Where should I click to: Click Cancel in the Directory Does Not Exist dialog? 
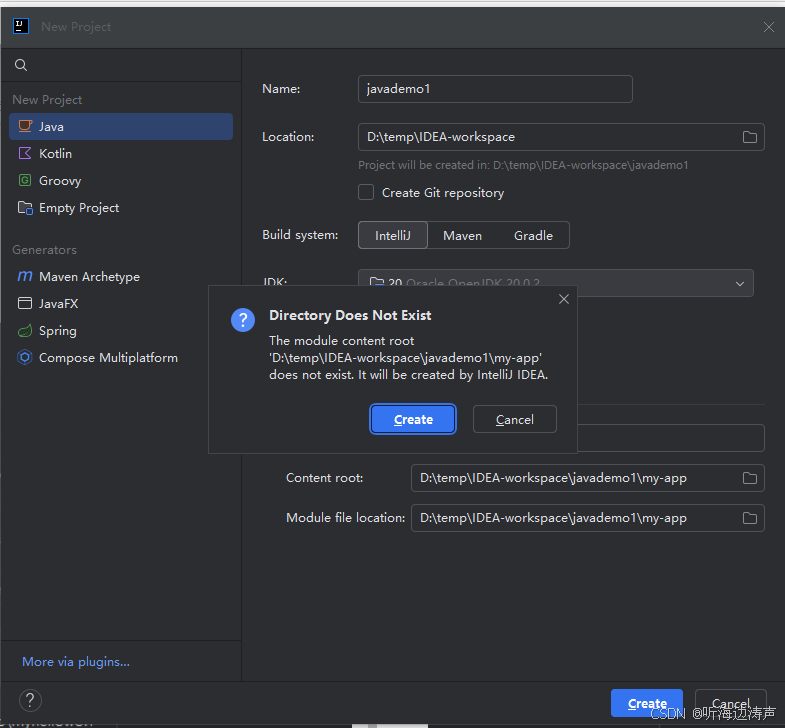[515, 419]
